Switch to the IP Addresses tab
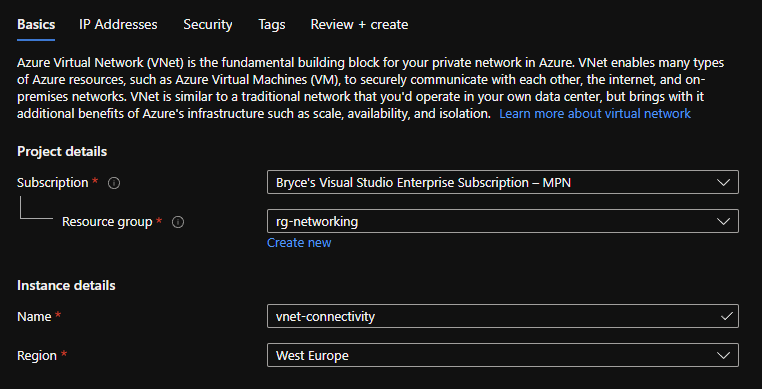762x389 pixels. (x=118, y=24)
